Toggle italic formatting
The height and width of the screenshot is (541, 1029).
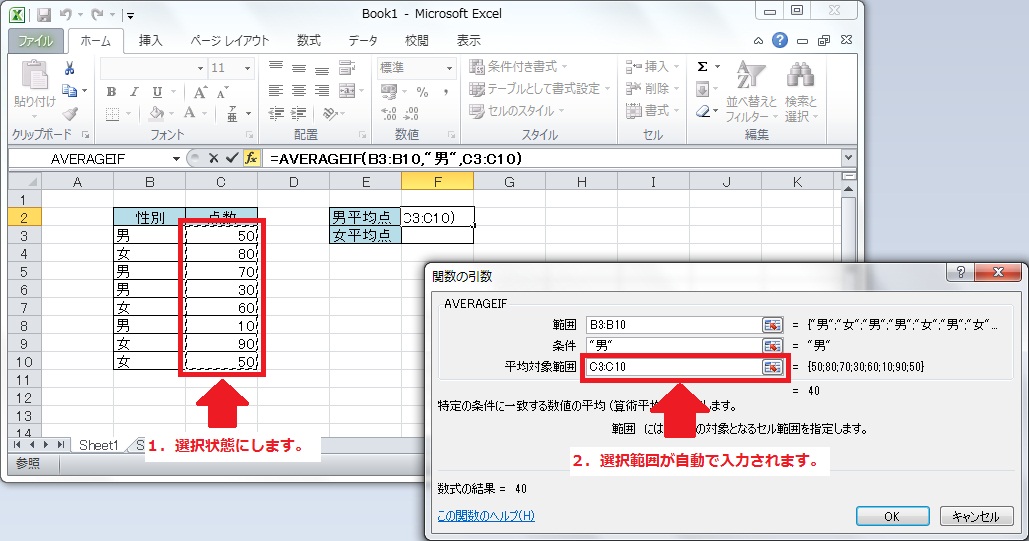click(134, 92)
